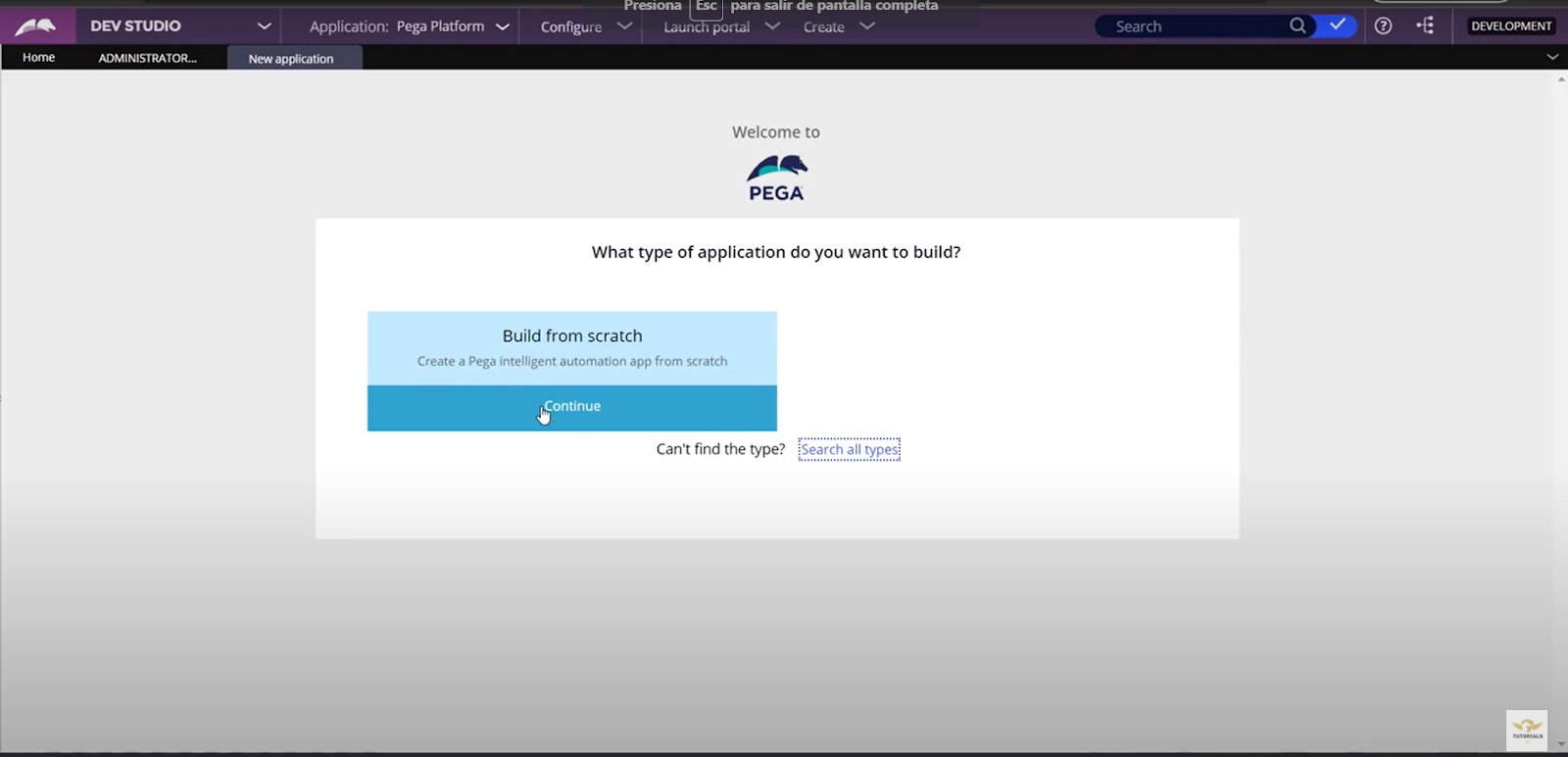Click the Continue button
The height and width of the screenshot is (757, 1568).
click(x=572, y=408)
